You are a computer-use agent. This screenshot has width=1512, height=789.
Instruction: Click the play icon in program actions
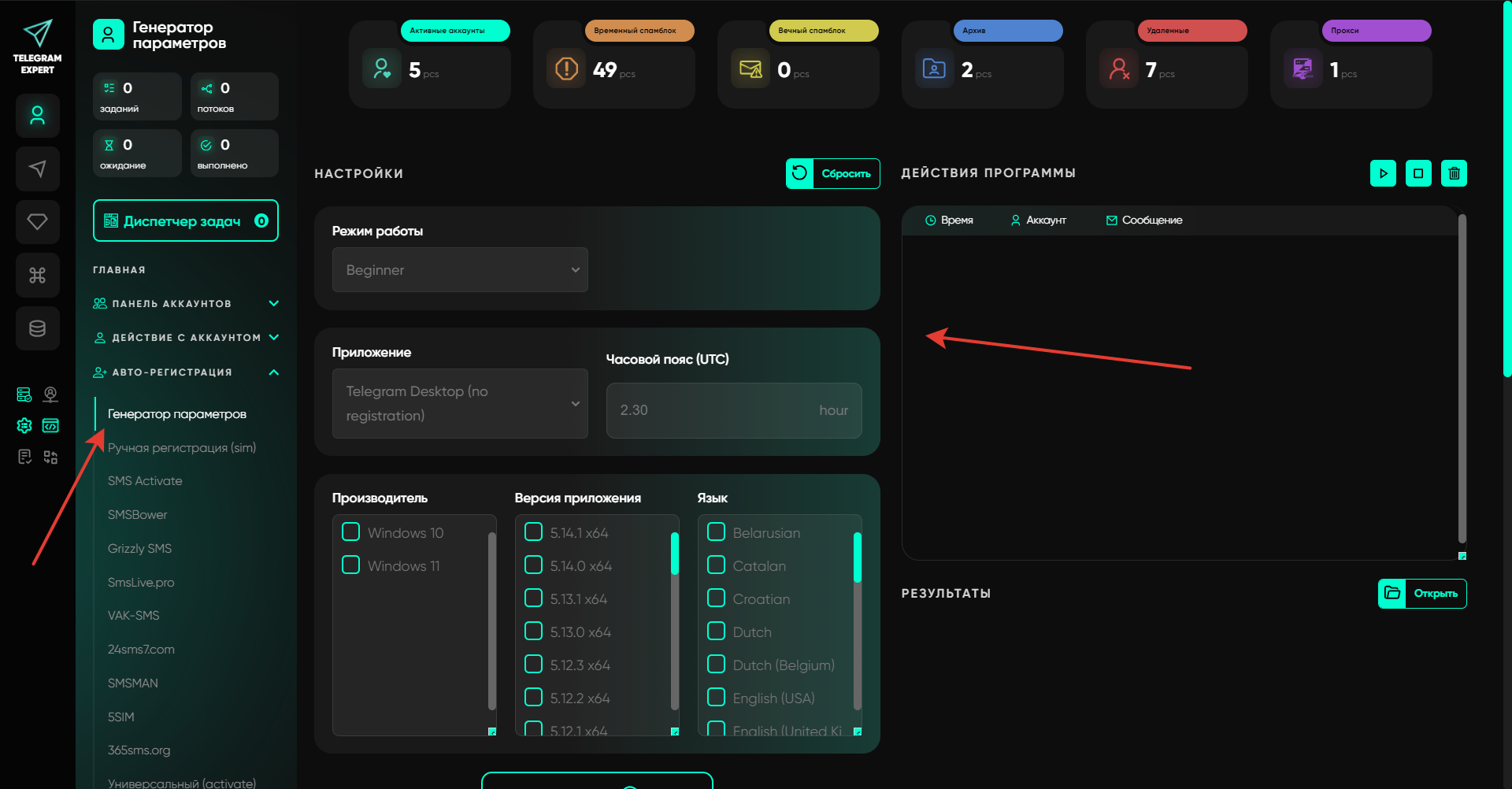coord(1383,173)
